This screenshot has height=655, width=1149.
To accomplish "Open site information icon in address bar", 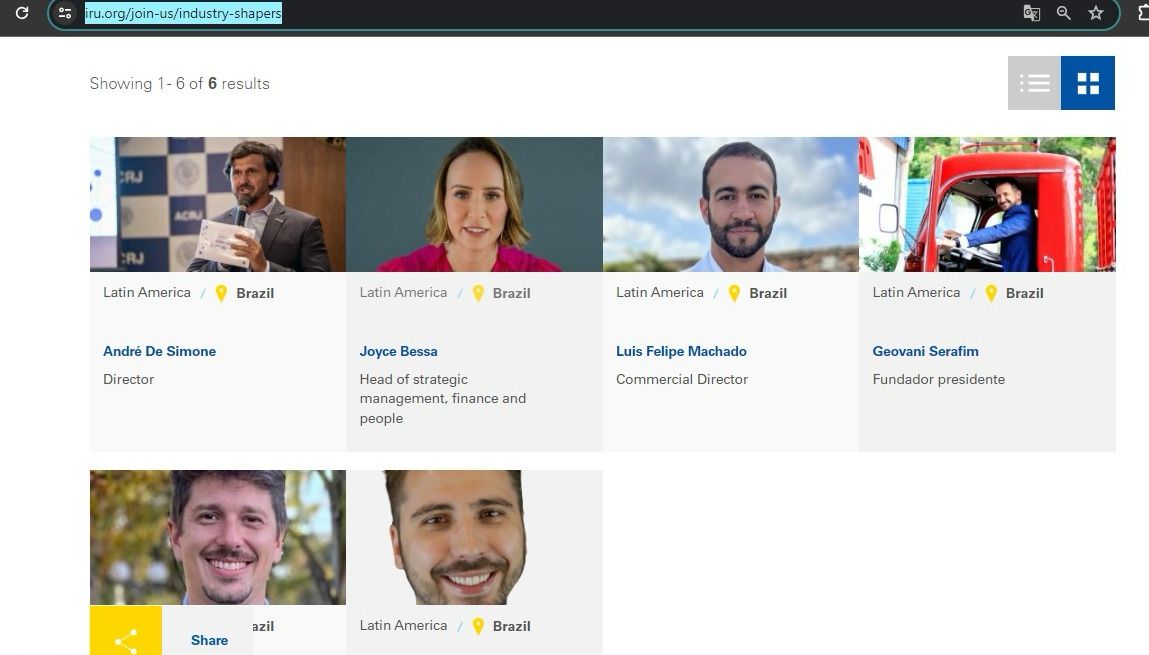I will (65, 13).
